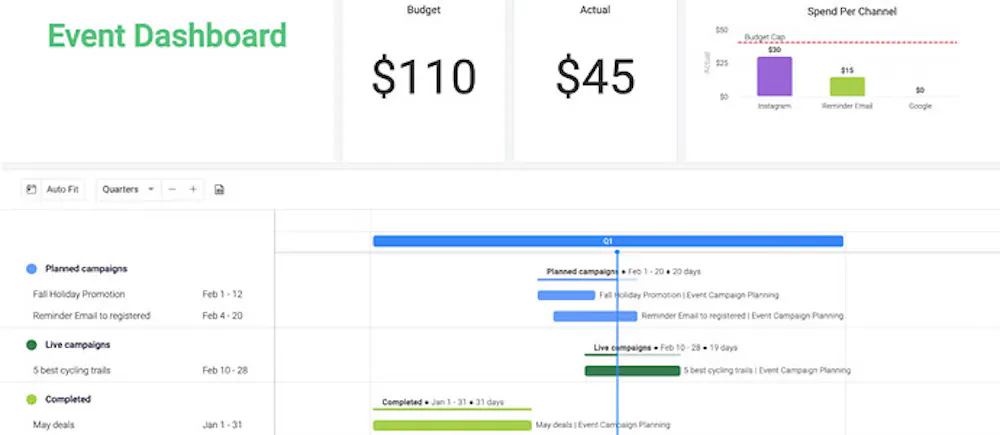This screenshot has width=1000, height=435.
Task: Click the $110 Budget widget
Action: coord(423,77)
